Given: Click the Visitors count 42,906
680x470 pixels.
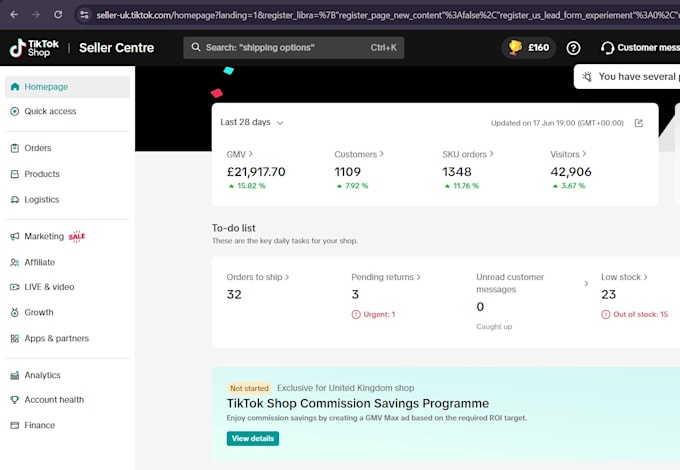Looking at the screenshot, I should click(x=571, y=172).
